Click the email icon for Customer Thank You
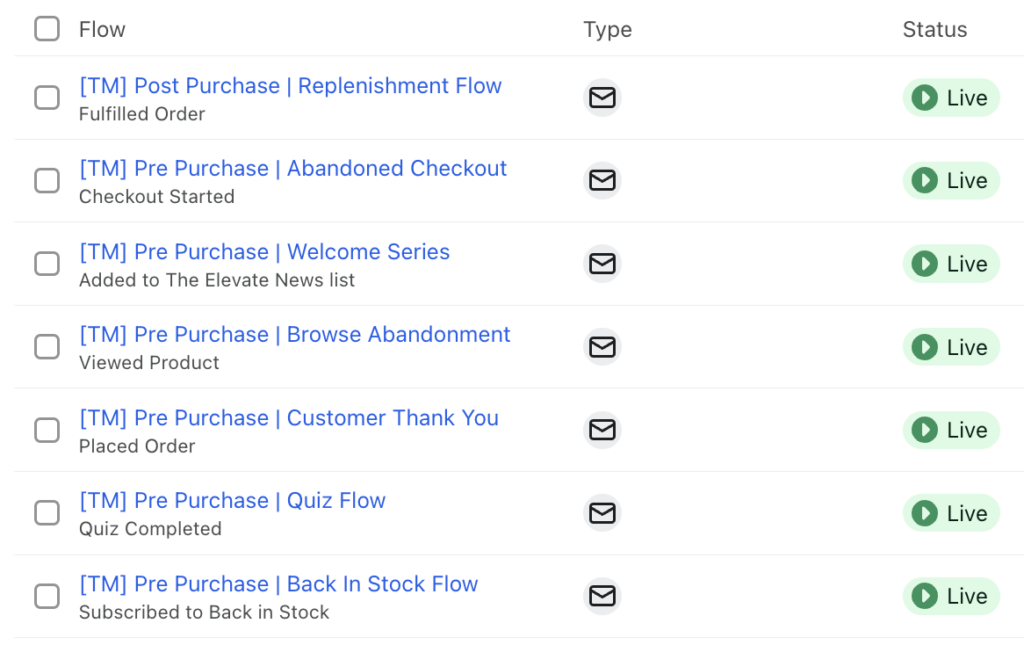Viewport: 1024px width, 645px height. click(x=602, y=430)
